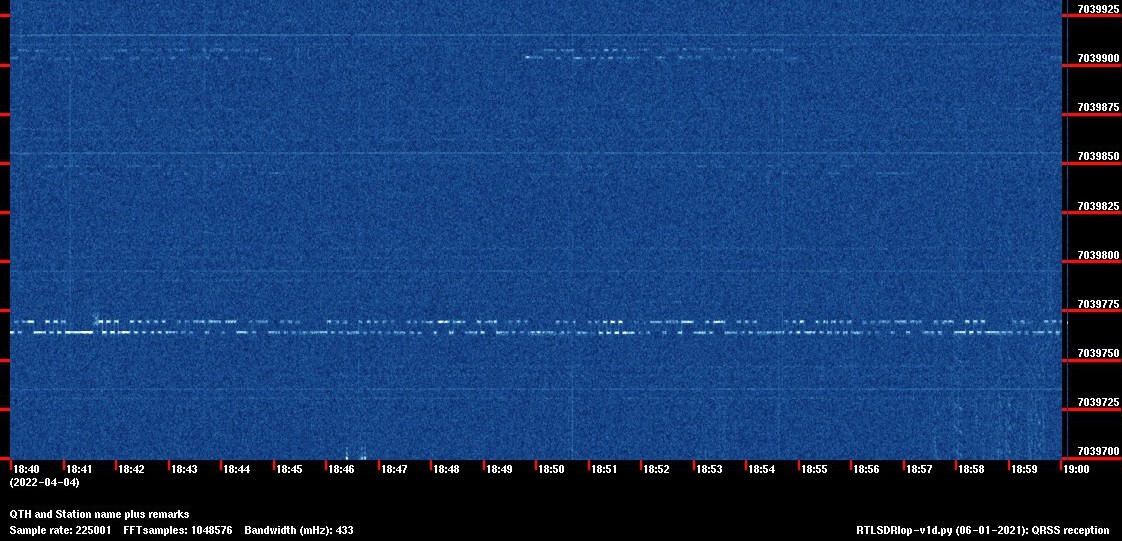Click the 18:45 time axis label

289,469
